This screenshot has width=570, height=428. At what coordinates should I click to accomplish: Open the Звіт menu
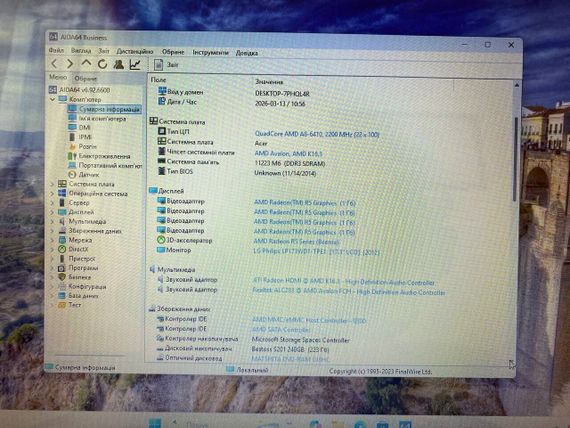pos(104,51)
